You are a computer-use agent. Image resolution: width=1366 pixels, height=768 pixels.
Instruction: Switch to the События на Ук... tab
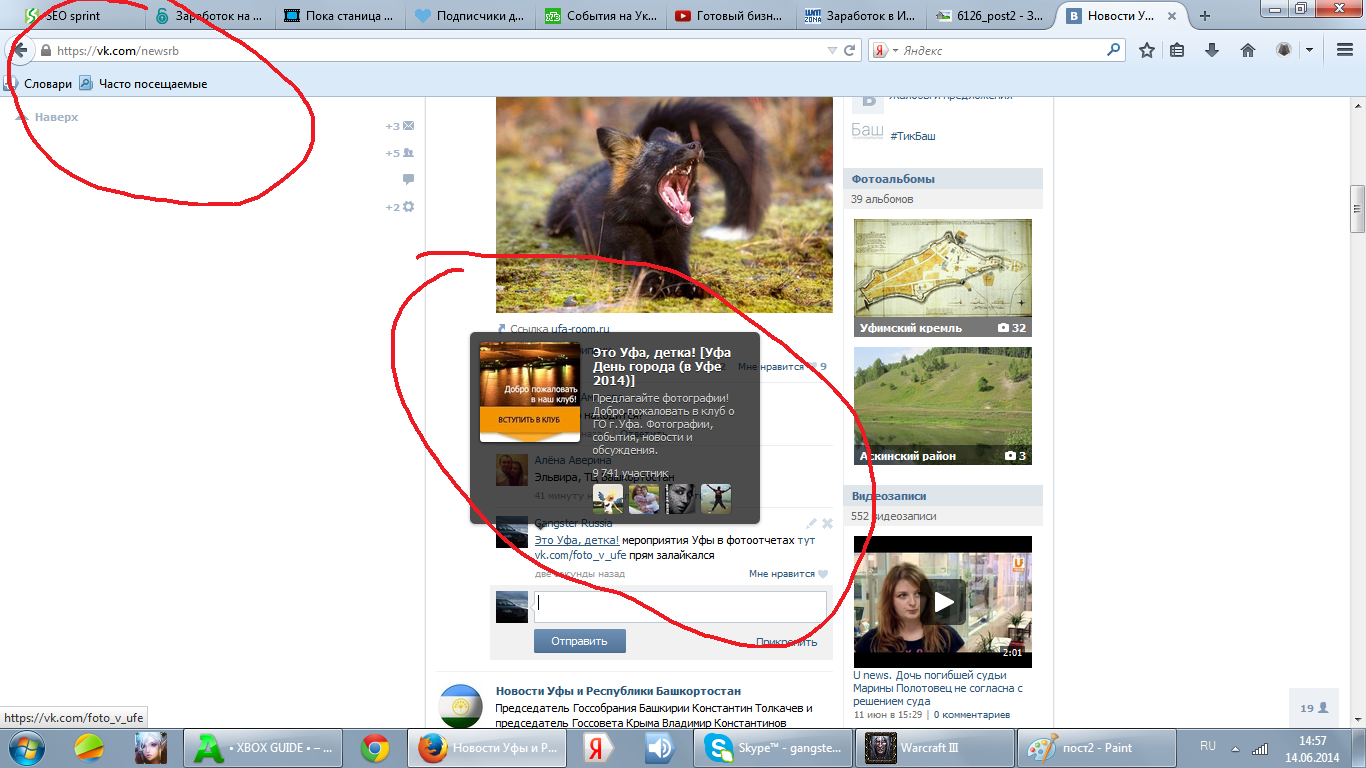click(600, 15)
